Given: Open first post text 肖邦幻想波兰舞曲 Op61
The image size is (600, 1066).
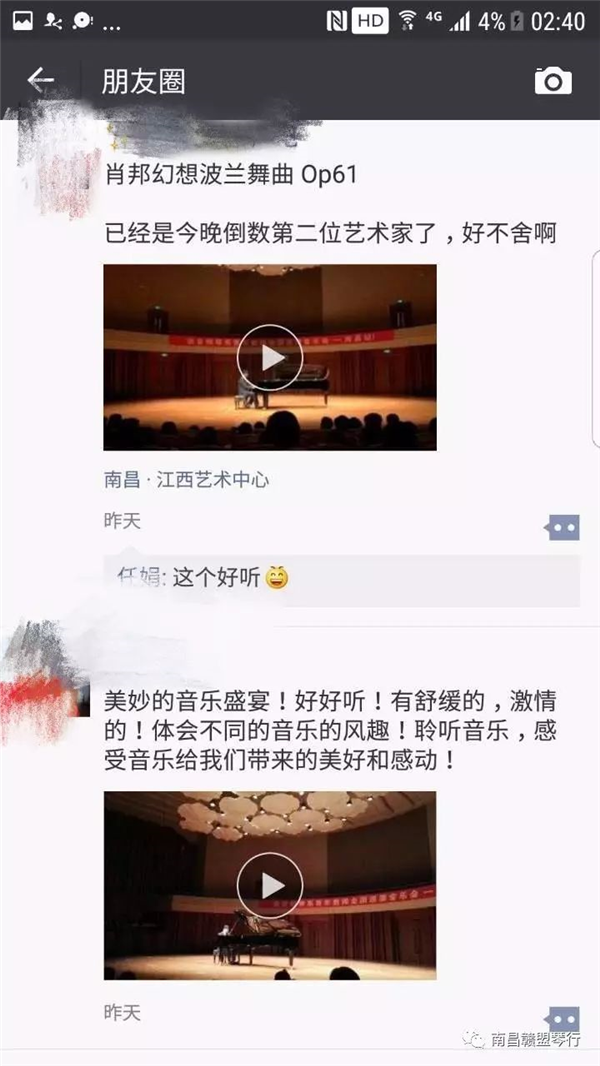Looking at the screenshot, I should [231, 175].
